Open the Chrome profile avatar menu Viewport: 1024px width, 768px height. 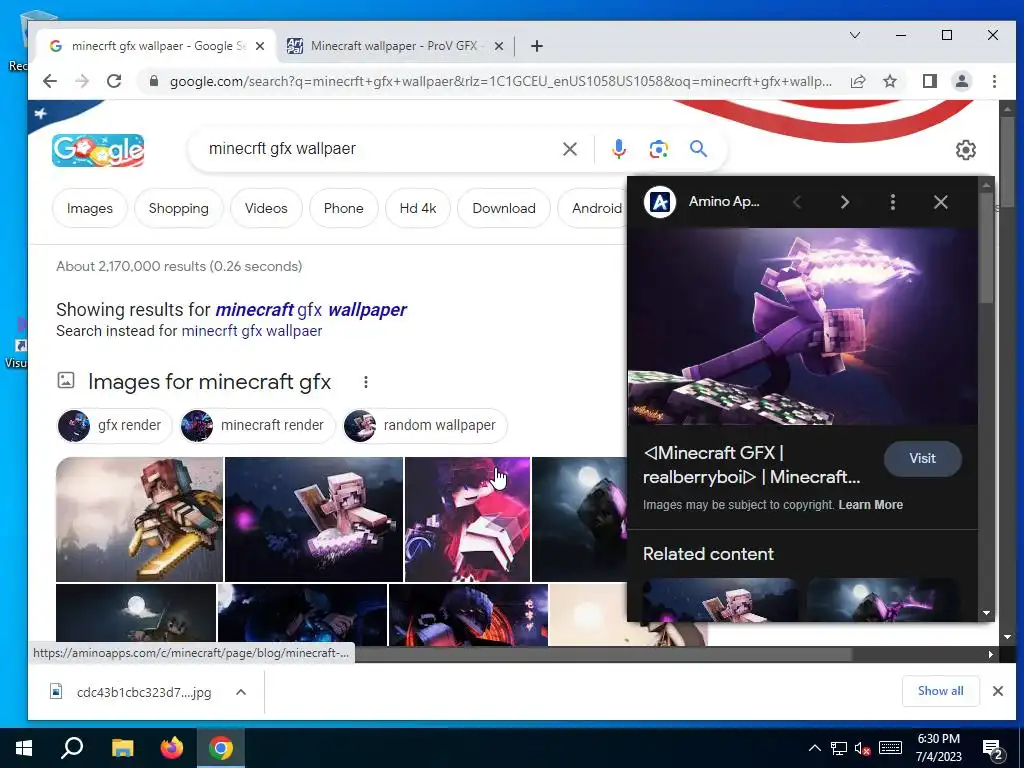961,81
